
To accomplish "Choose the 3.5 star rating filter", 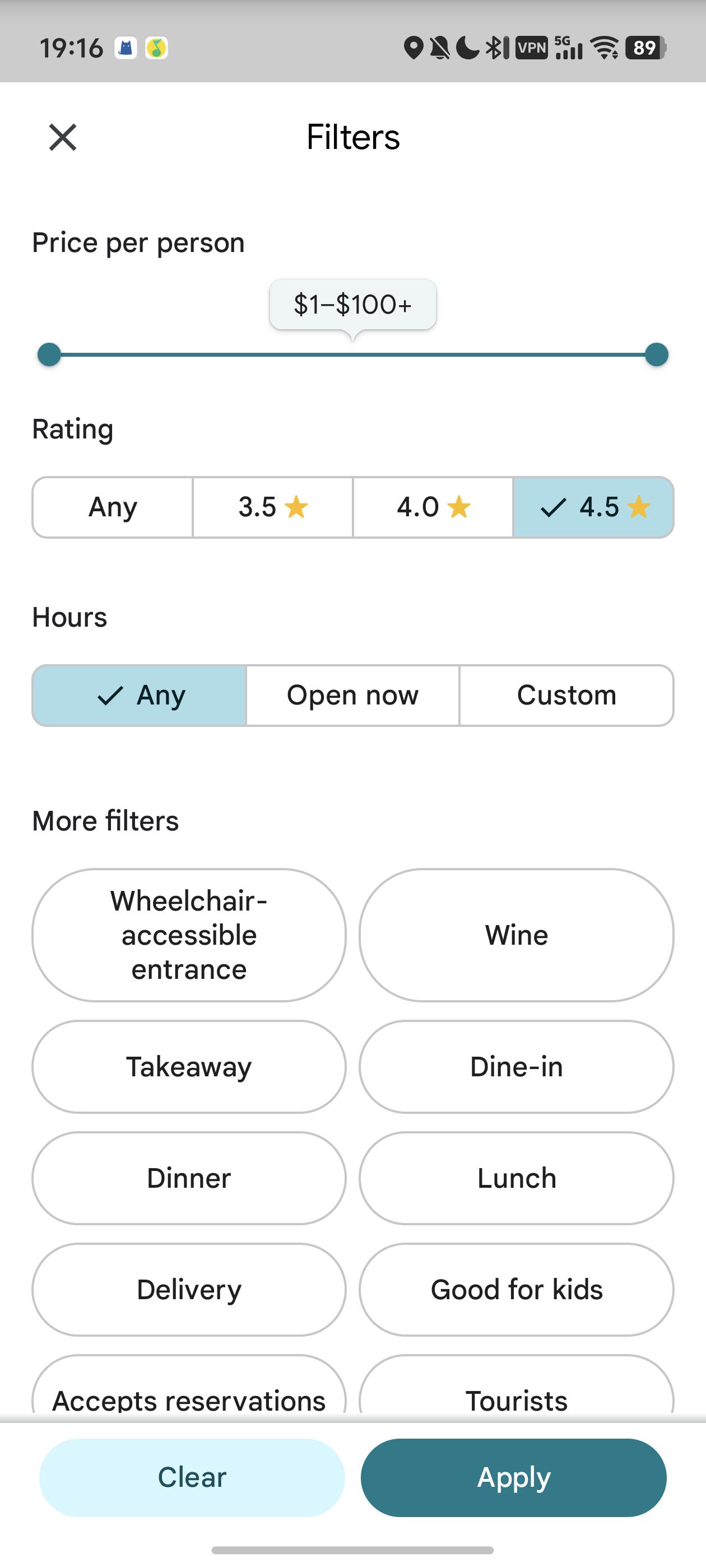I will click(273, 507).
